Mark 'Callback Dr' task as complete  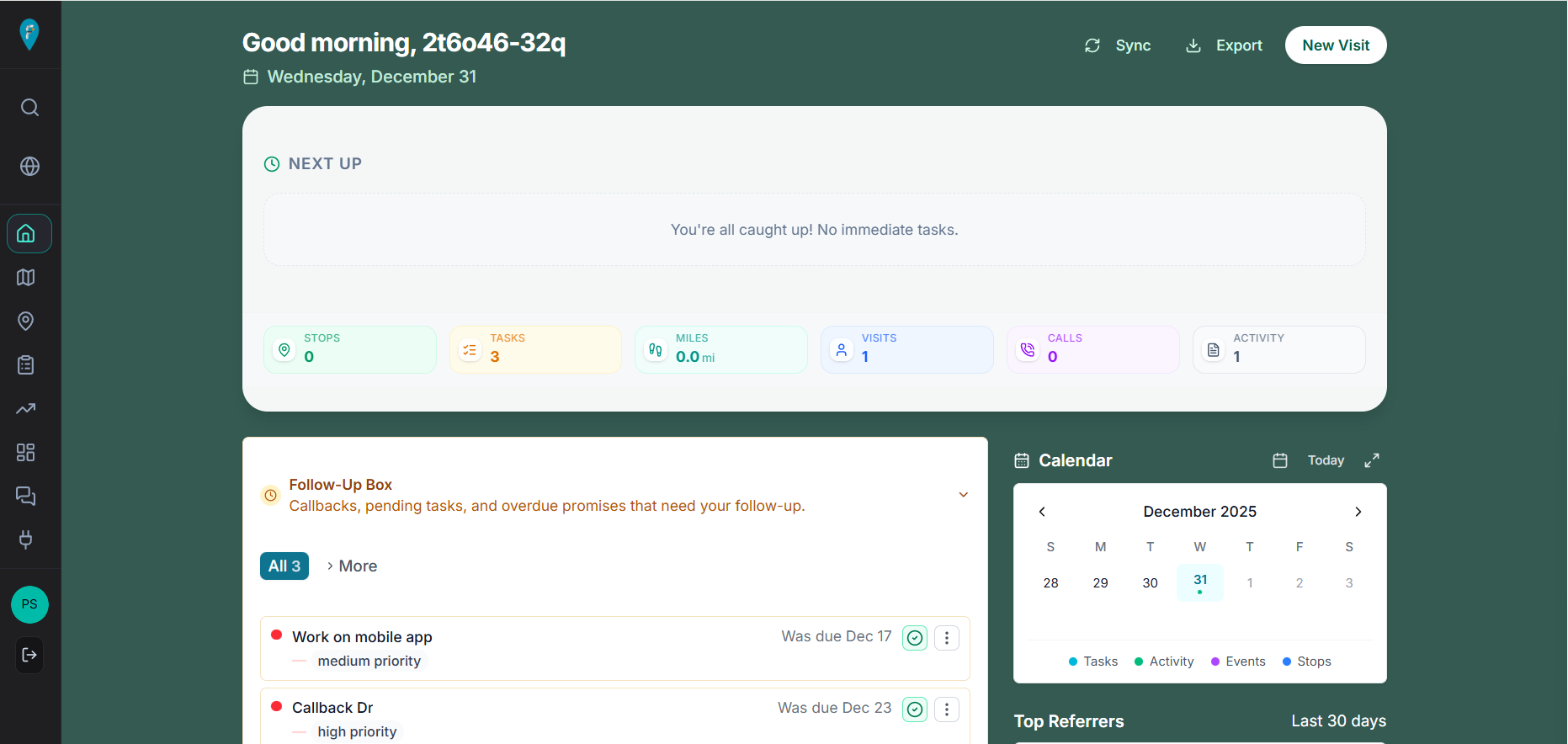[914, 709]
